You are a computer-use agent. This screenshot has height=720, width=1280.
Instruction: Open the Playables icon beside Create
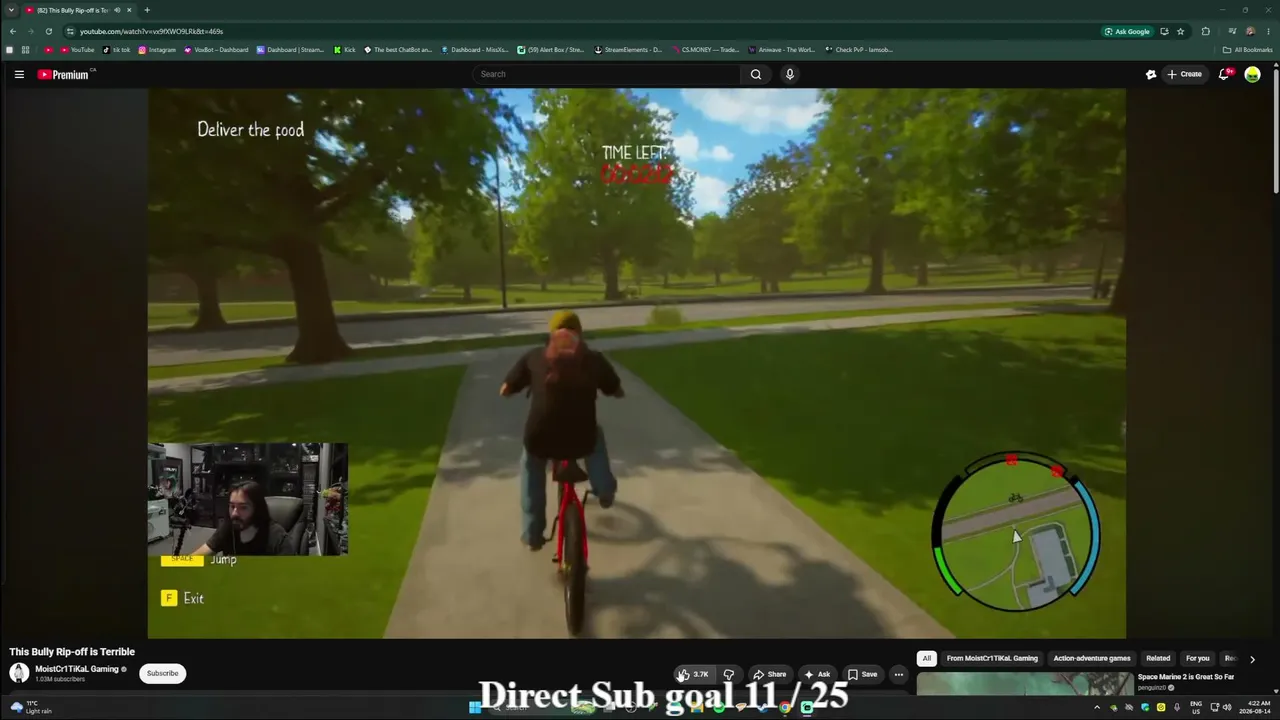1151,74
